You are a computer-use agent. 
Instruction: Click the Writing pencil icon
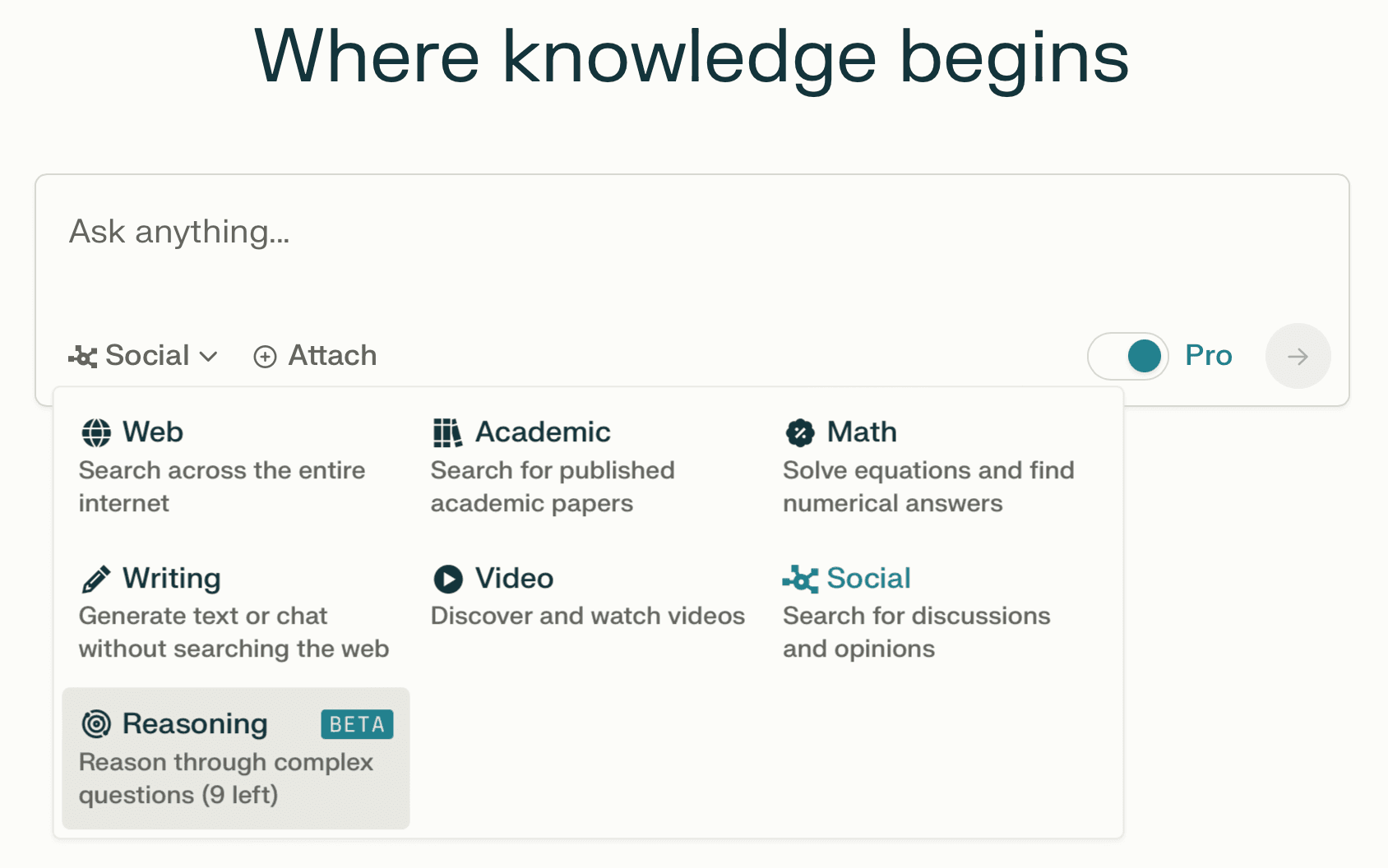[x=96, y=579]
